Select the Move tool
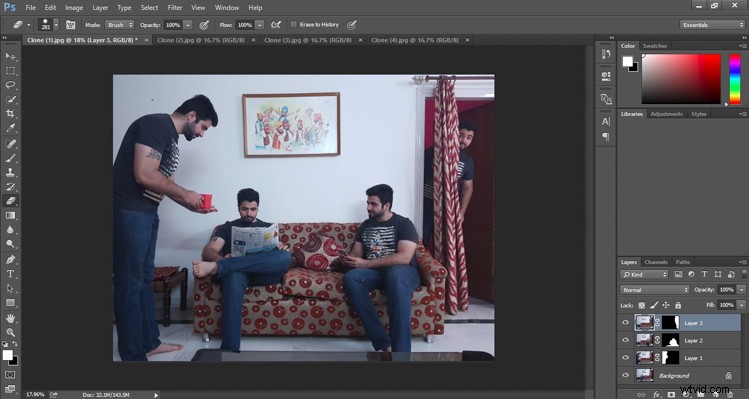Screen dimensions: 749x399 point(10,56)
